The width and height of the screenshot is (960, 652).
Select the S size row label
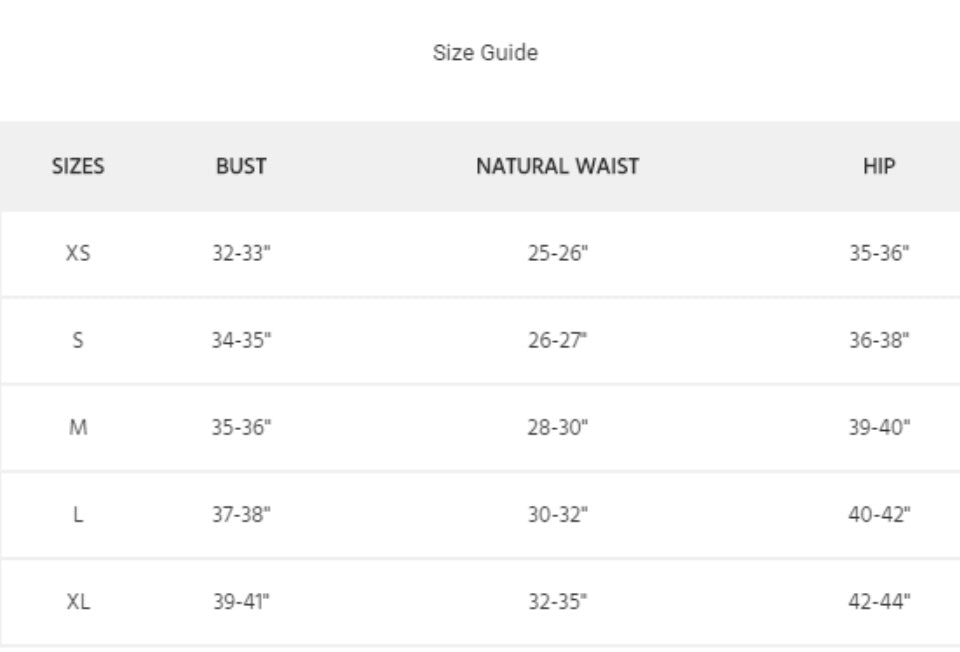point(78,340)
